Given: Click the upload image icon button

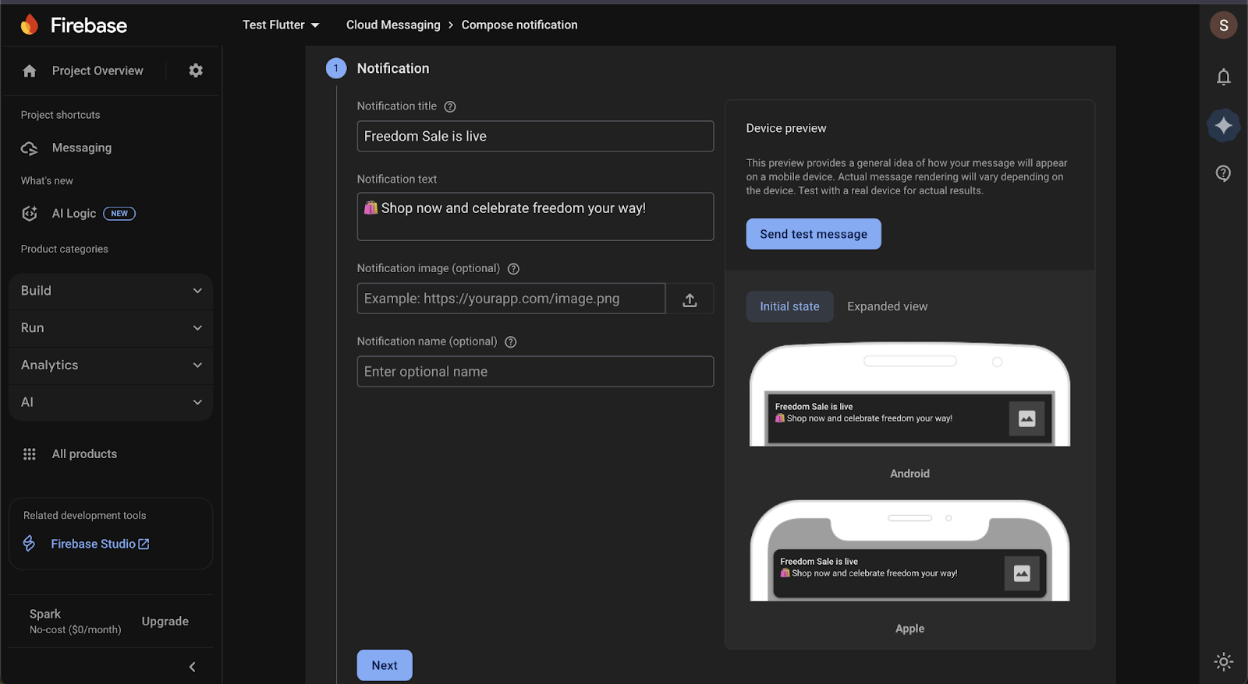Looking at the screenshot, I should (x=690, y=299).
